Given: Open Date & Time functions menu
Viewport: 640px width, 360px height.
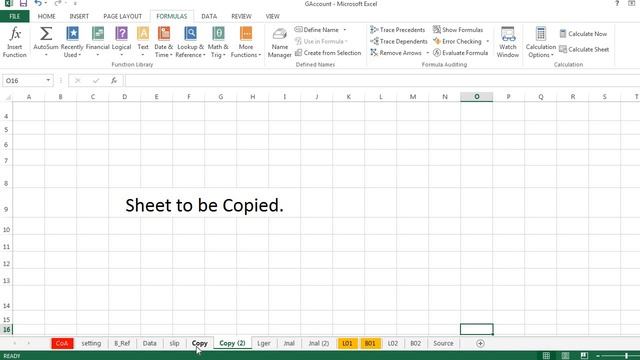Looking at the screenshot, I should (164, 42).
